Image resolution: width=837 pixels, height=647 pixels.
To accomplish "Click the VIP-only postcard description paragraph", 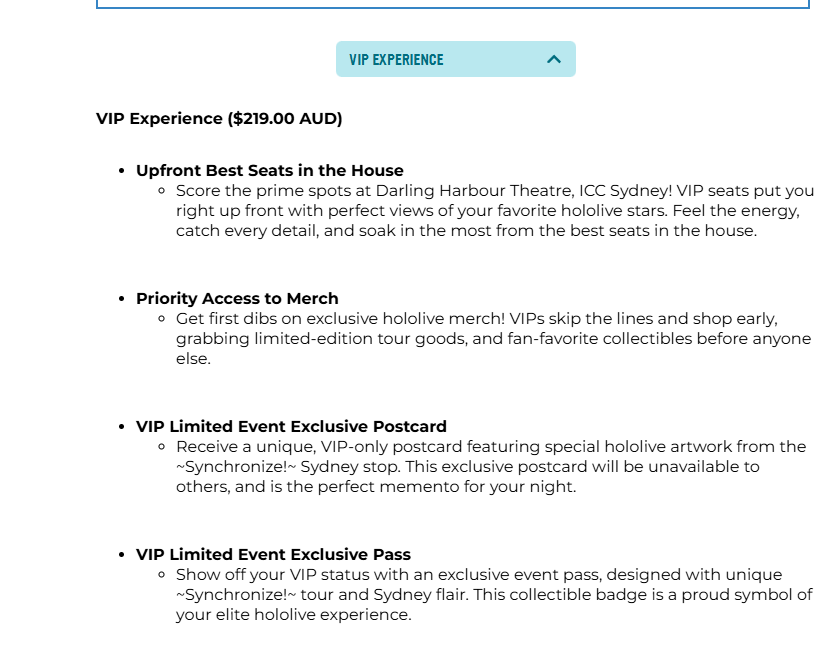I will tap(490, 466).
